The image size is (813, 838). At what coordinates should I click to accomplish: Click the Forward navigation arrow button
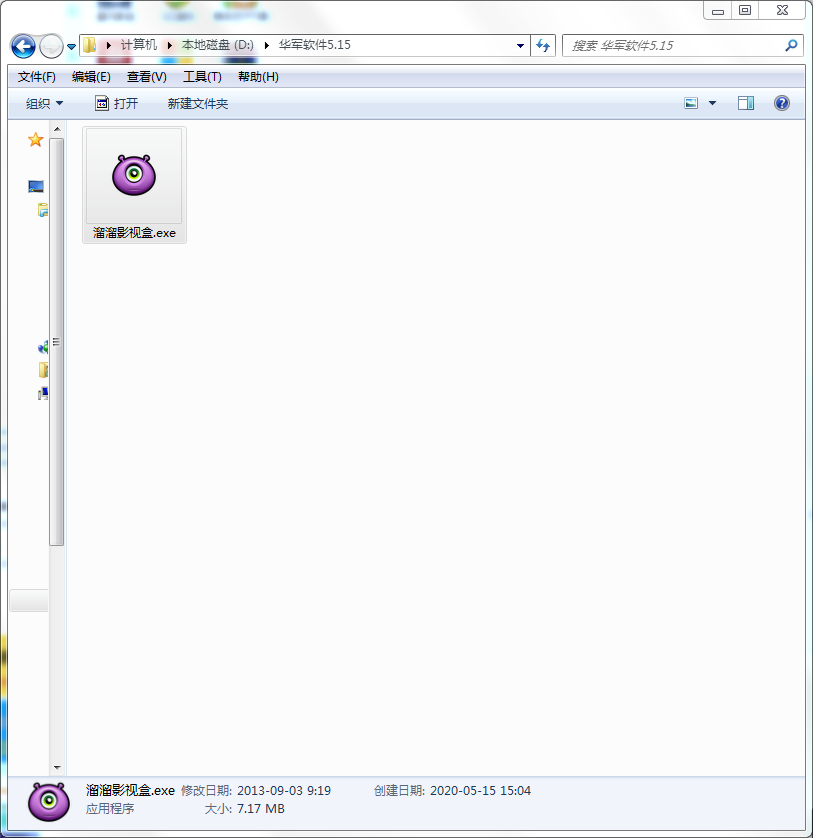50,46
